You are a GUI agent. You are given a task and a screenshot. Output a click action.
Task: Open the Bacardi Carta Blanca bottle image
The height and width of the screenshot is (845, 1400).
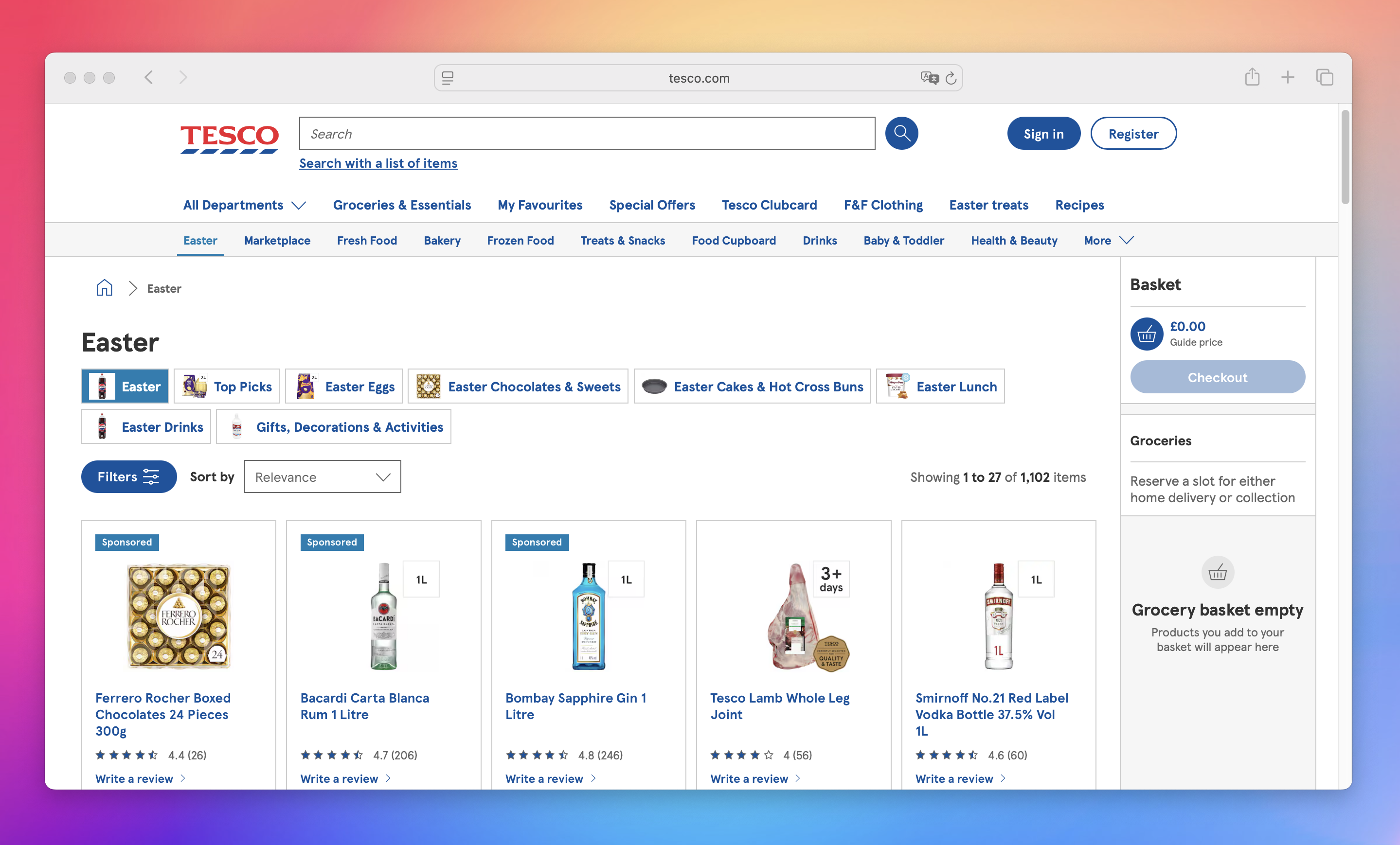[383, 616]
